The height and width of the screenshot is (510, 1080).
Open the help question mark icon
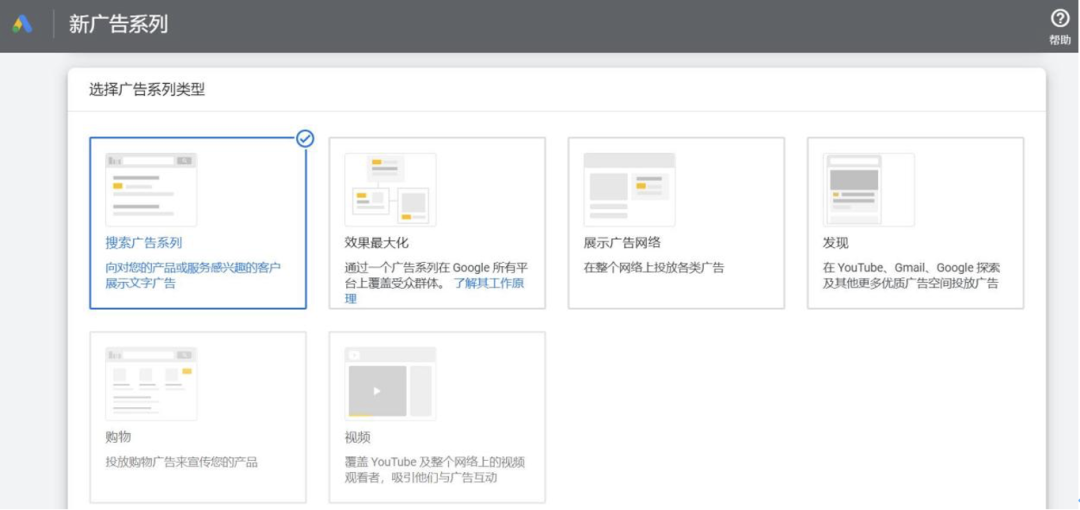(x=1060, y=19)
